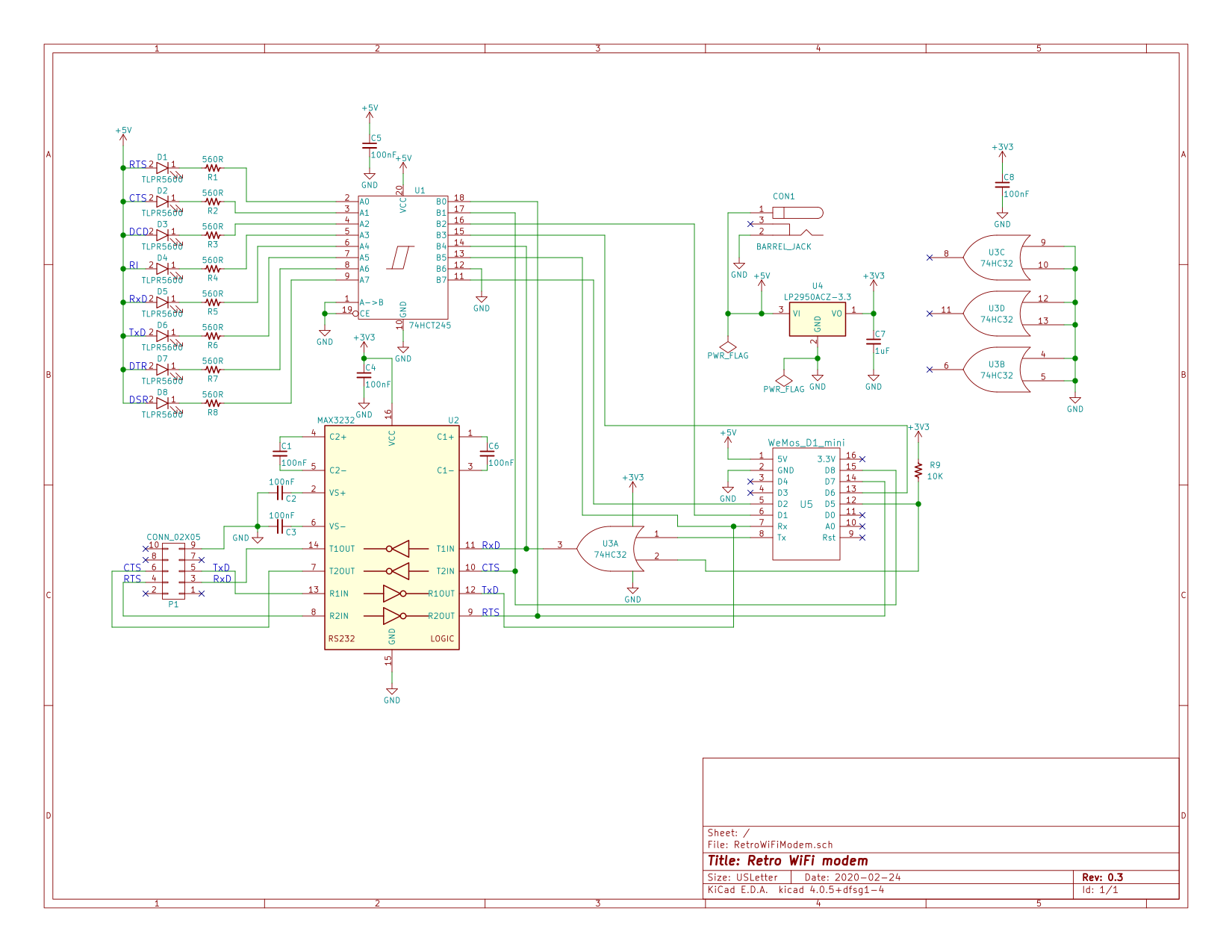The width and height of the screenshot is (1232, 952).
Task: Select the inverter between T1IN and T1OUT
Action: coord(398,549)
